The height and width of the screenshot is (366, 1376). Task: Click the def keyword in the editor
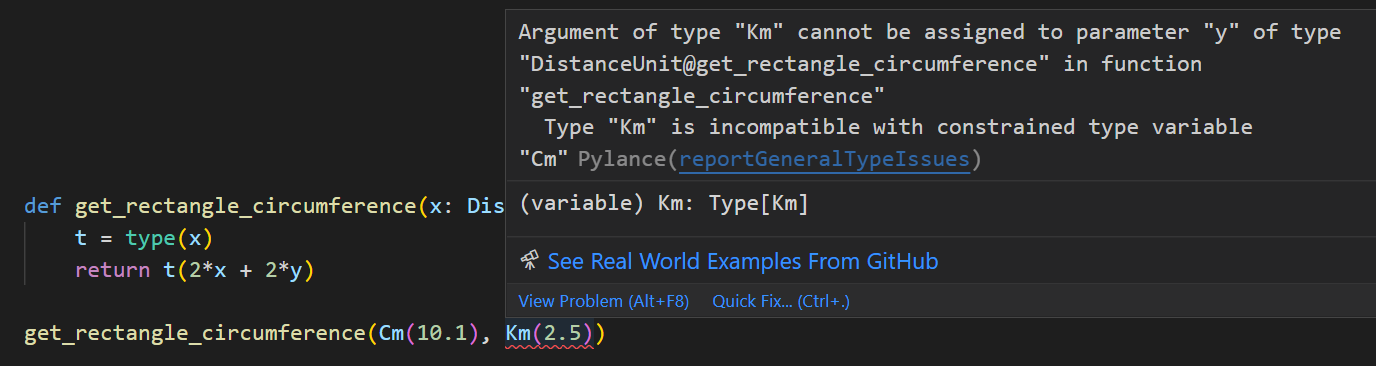(x=43, y=207)
